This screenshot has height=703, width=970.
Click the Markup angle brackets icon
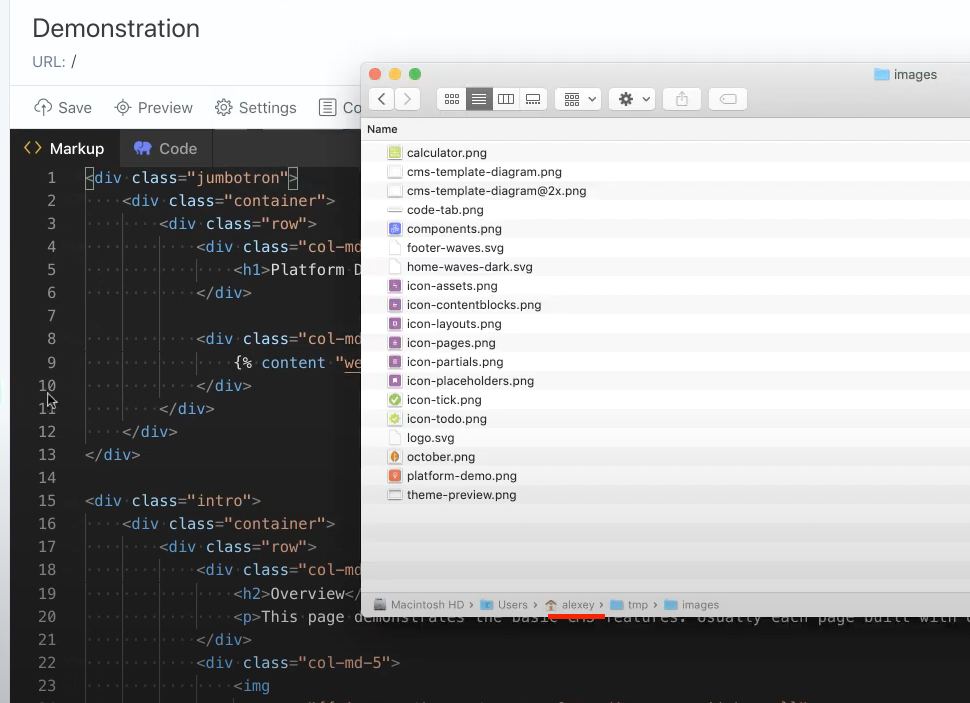click(x=33, y=148)
